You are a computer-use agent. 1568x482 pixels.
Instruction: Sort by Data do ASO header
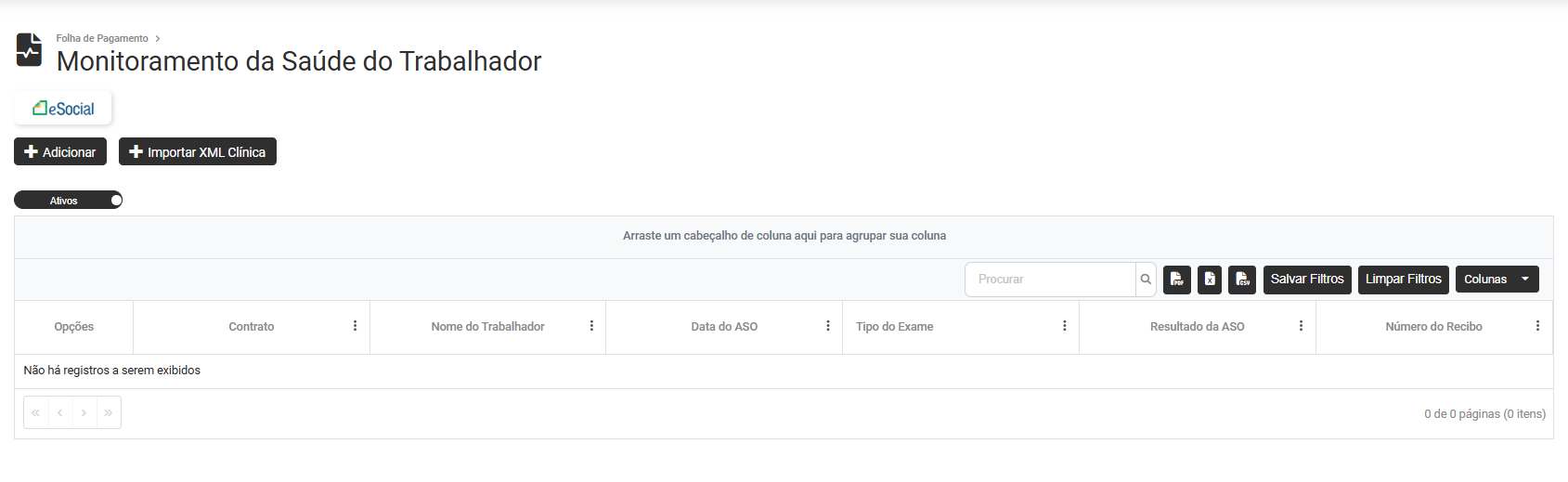(724, 327)
